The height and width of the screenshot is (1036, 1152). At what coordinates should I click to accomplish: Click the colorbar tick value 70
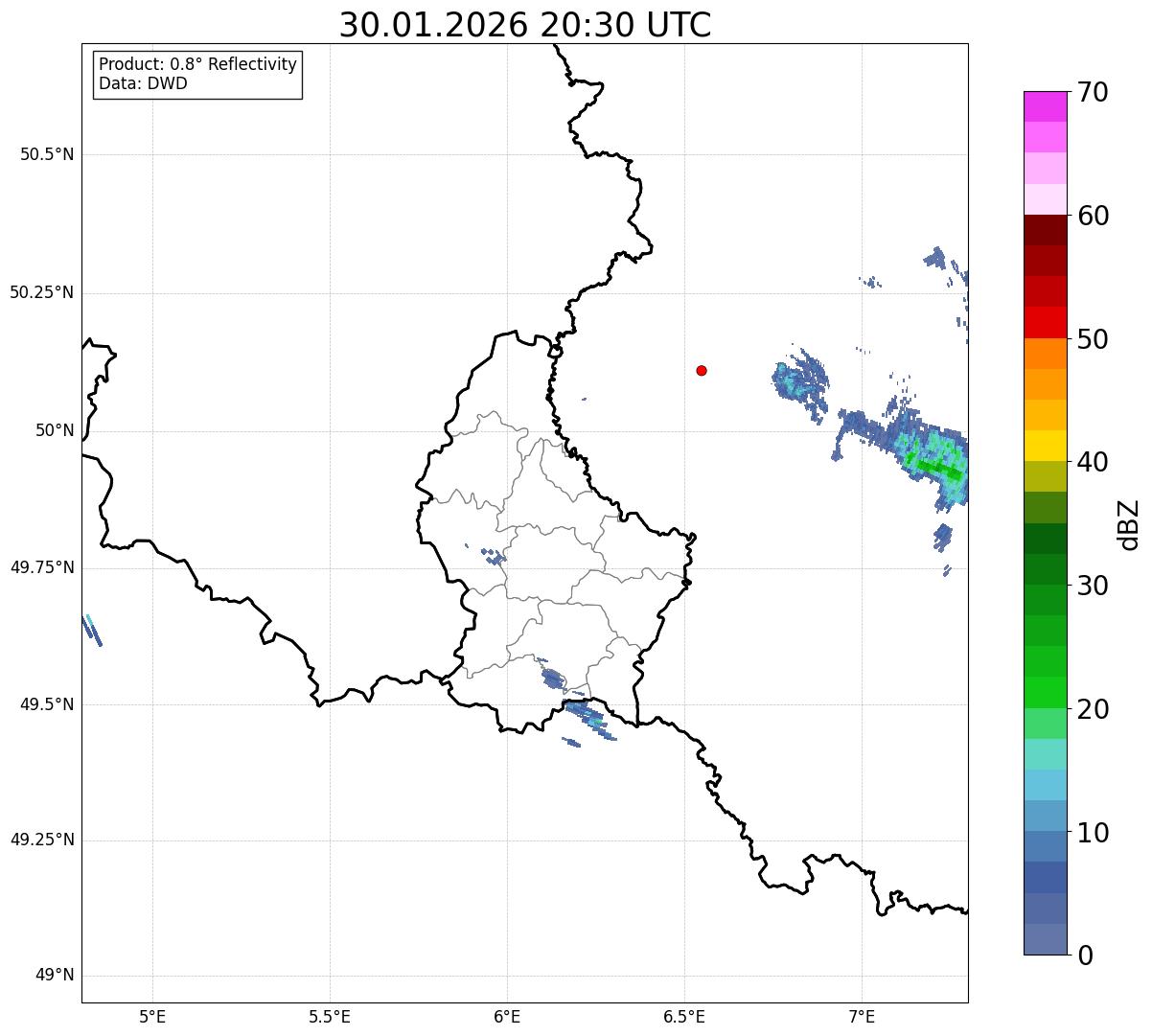pyautogui.click(x=1093, y=92)
